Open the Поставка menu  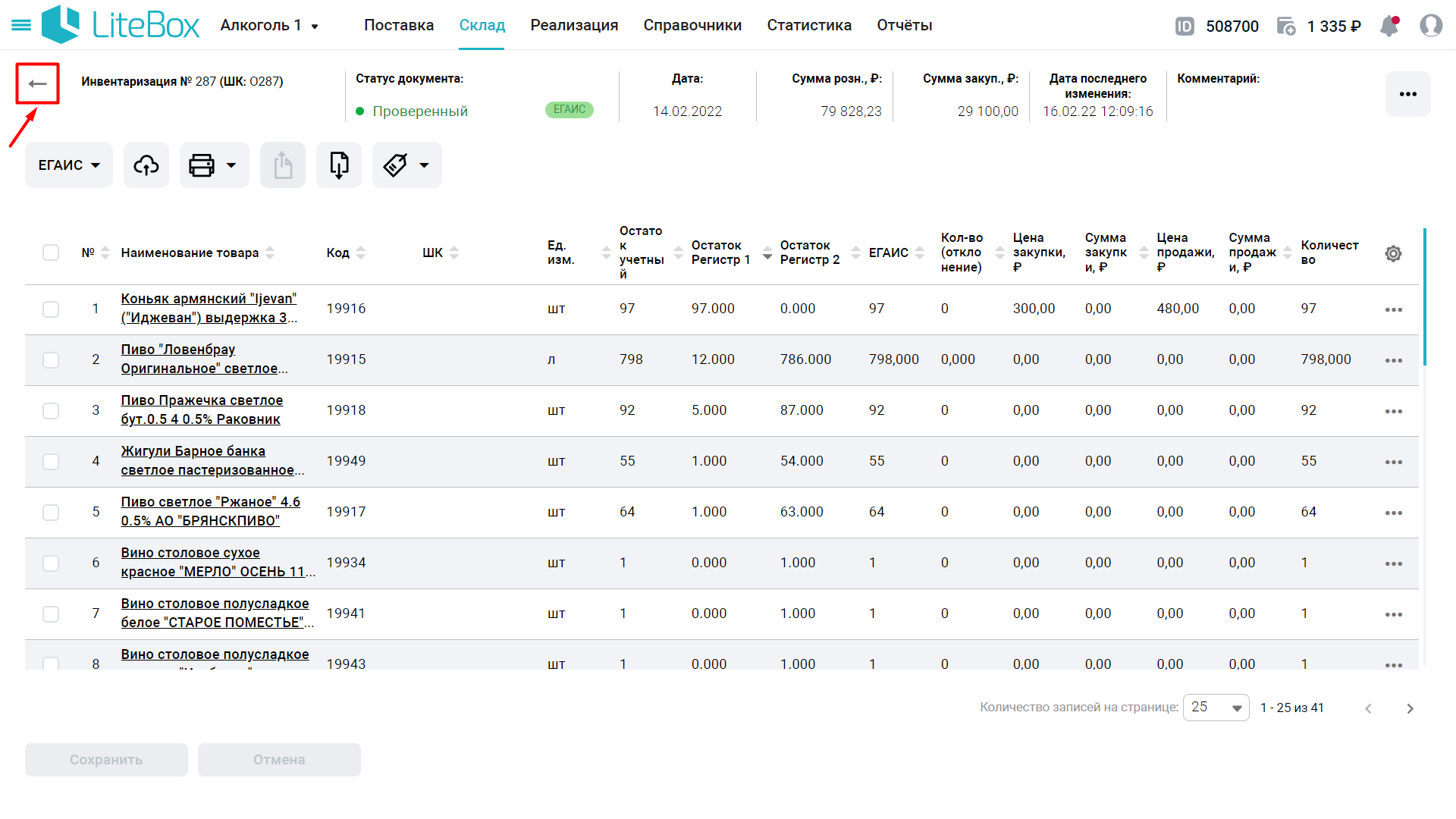399,25
